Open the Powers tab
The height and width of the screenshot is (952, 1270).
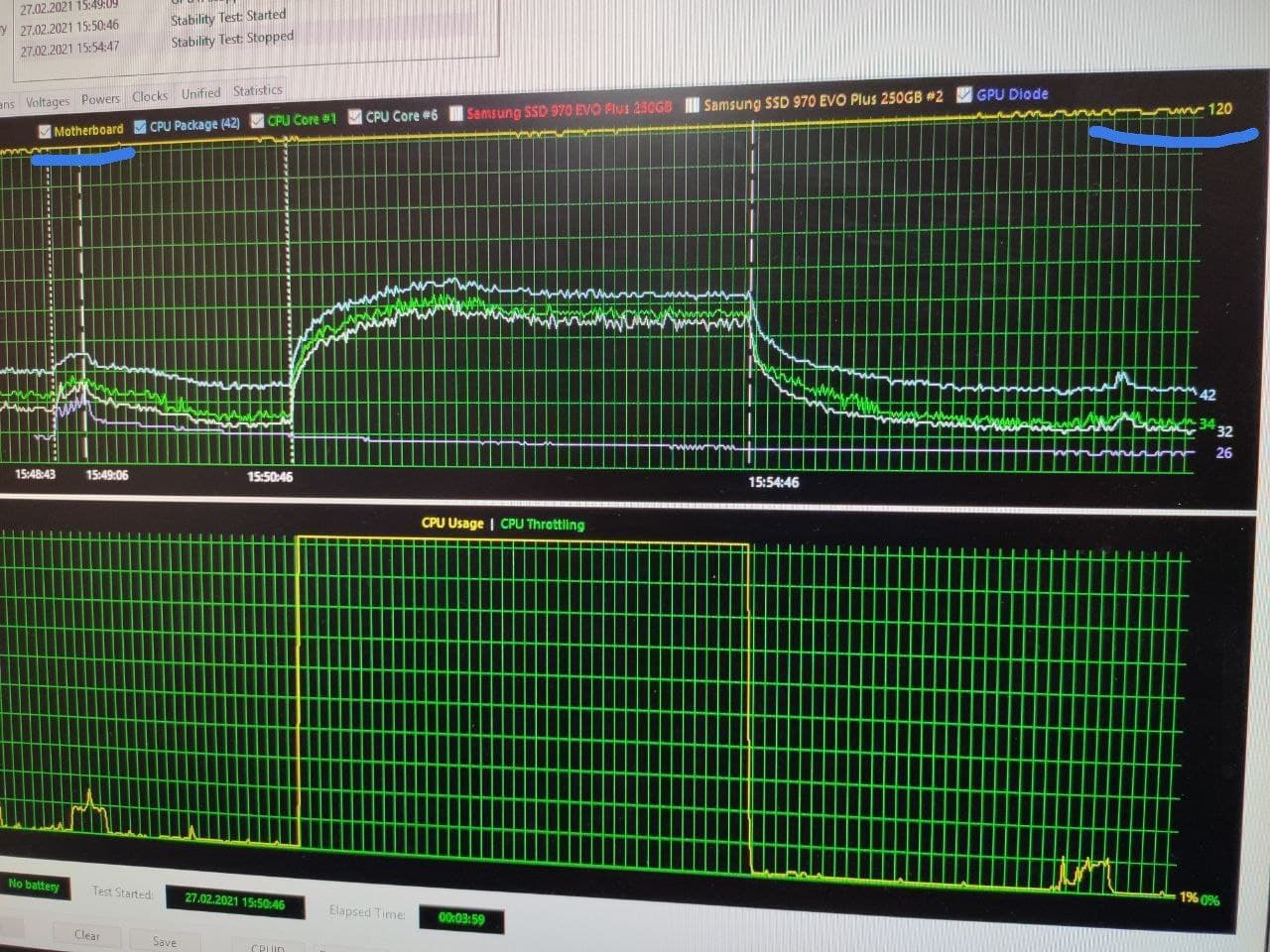pos(100,99)
